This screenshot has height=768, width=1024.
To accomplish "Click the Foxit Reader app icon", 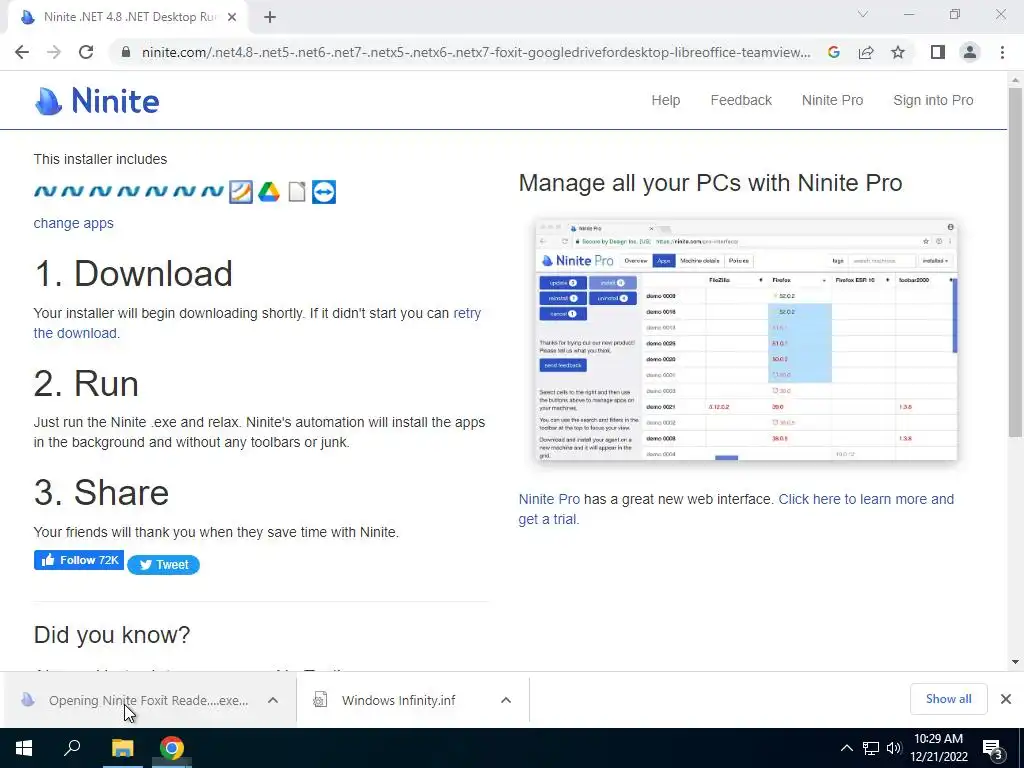I will pyautogui.click(x=241, y=192).
